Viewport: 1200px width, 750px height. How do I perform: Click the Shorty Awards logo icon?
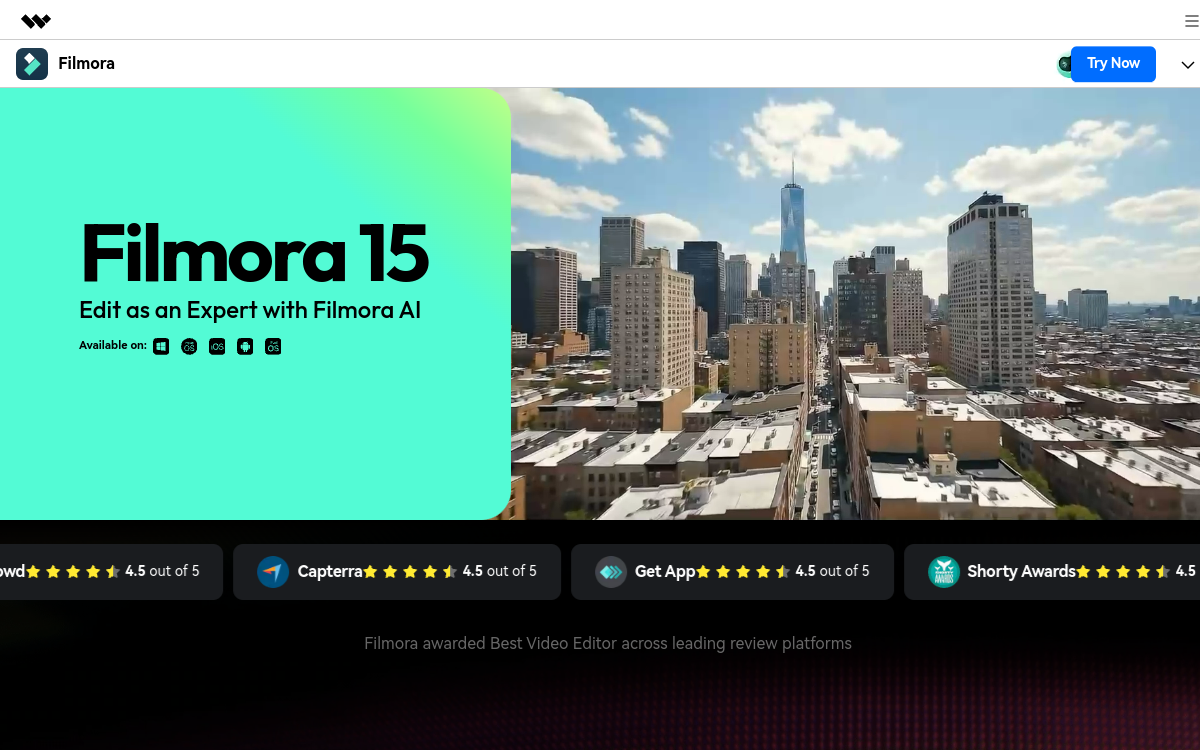click(x=943, y=572)
